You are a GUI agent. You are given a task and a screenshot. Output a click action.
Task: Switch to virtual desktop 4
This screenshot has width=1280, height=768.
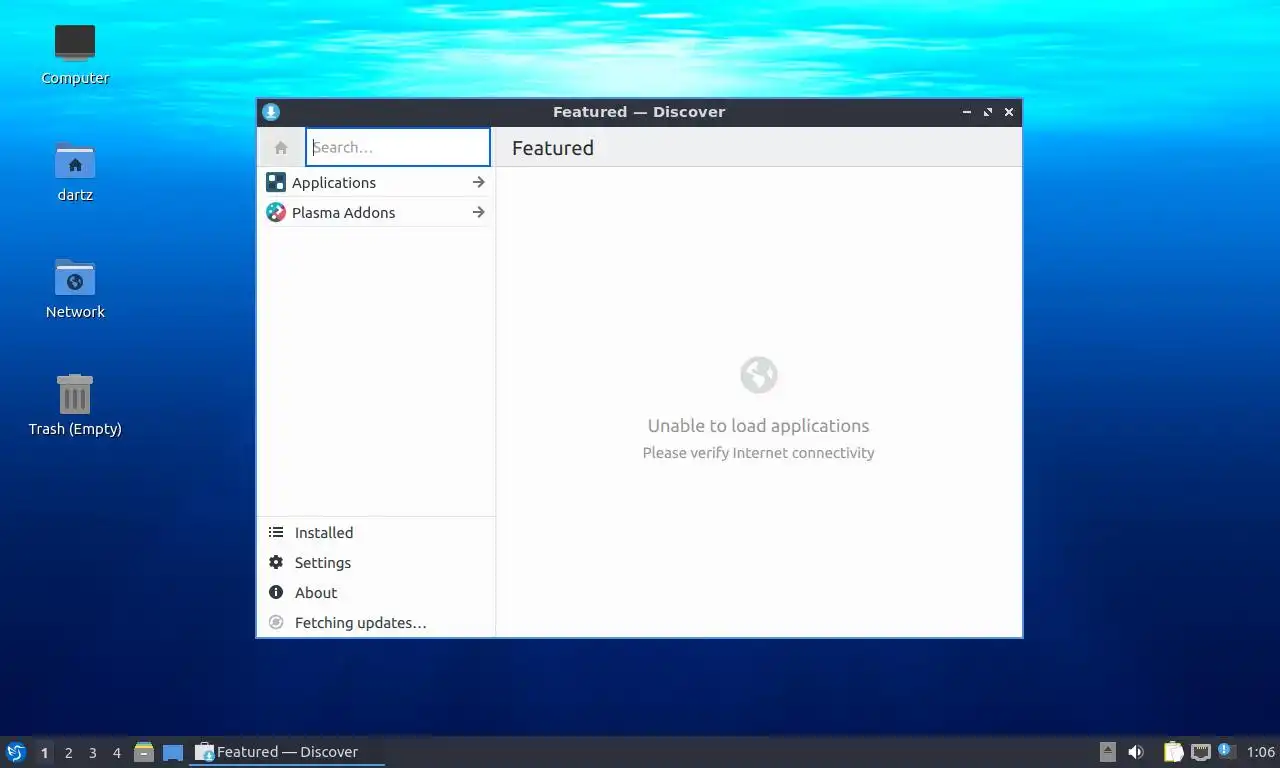point(116,752)
